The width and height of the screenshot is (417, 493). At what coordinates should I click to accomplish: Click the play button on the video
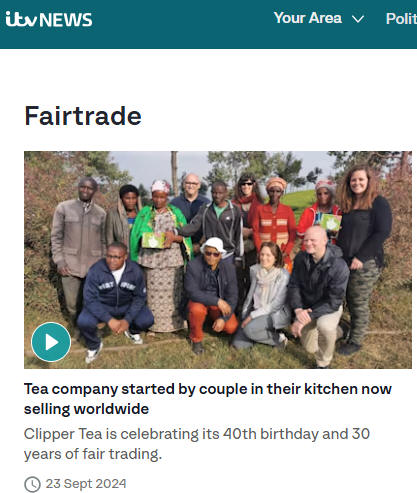(x=51, y=342)
